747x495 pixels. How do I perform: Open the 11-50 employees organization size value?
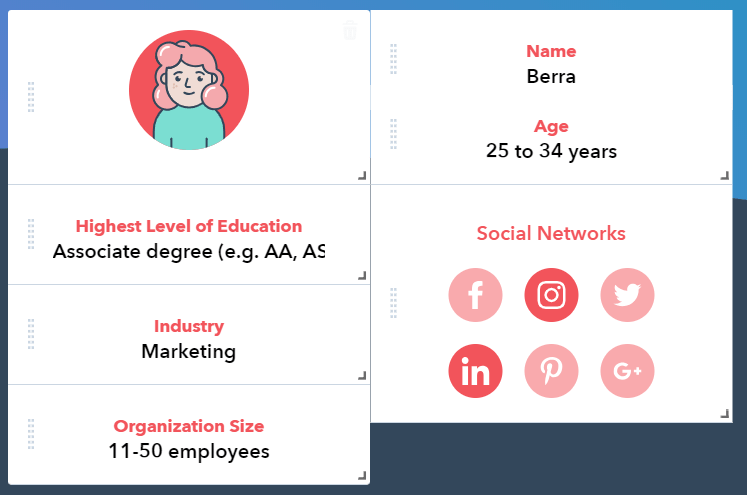pyautogui.click(x=189, y=452)
